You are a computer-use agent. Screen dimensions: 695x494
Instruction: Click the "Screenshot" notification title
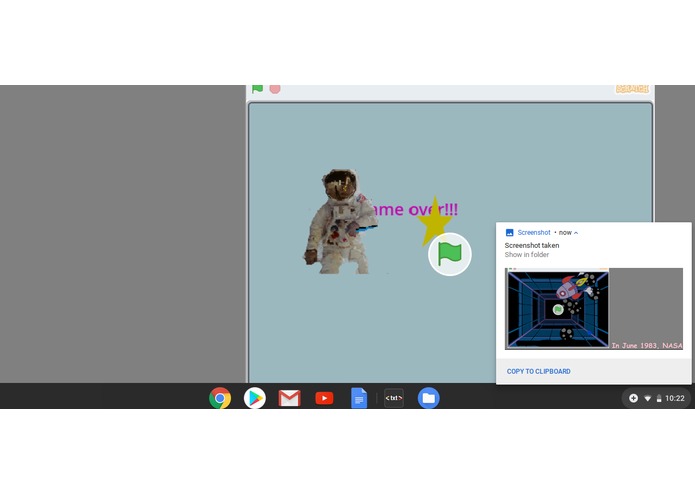534,233
